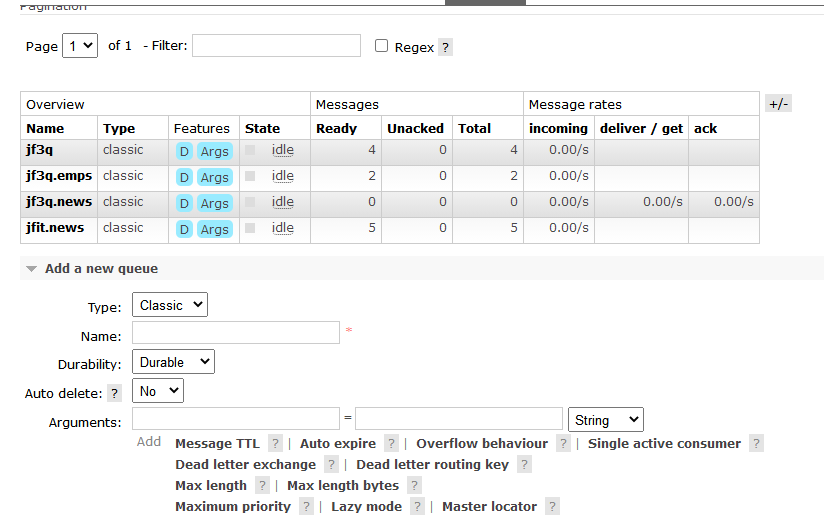Click the Args badge for jf3q.news
824x520 pixels.
coord(214,203)
